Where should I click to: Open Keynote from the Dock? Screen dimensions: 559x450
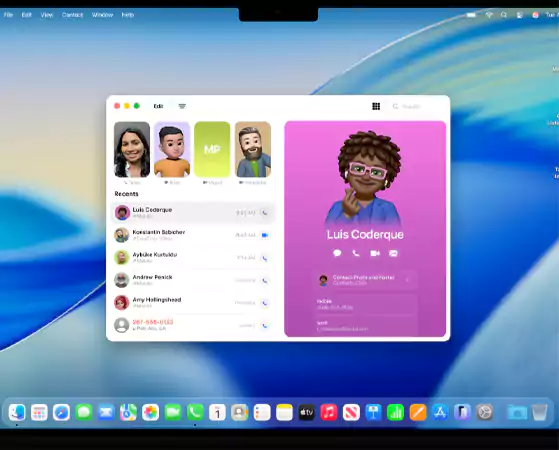click(x=373, y=413)
